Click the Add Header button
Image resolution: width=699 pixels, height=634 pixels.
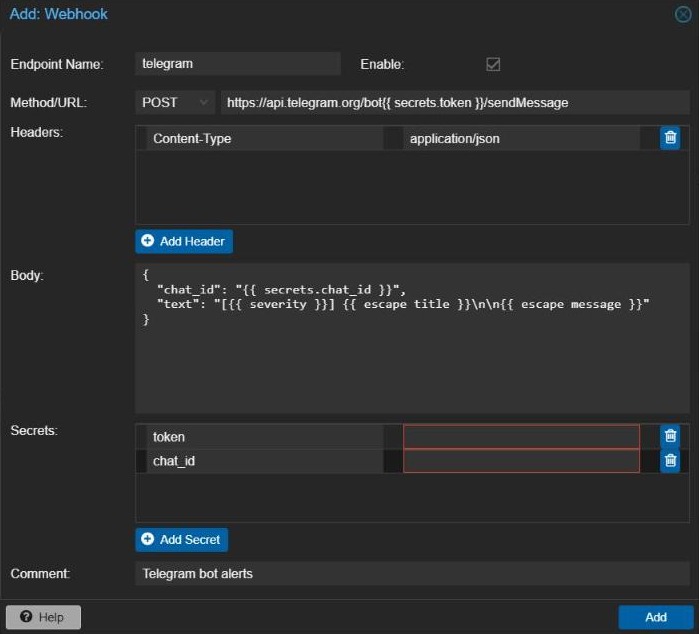point(184,242)
